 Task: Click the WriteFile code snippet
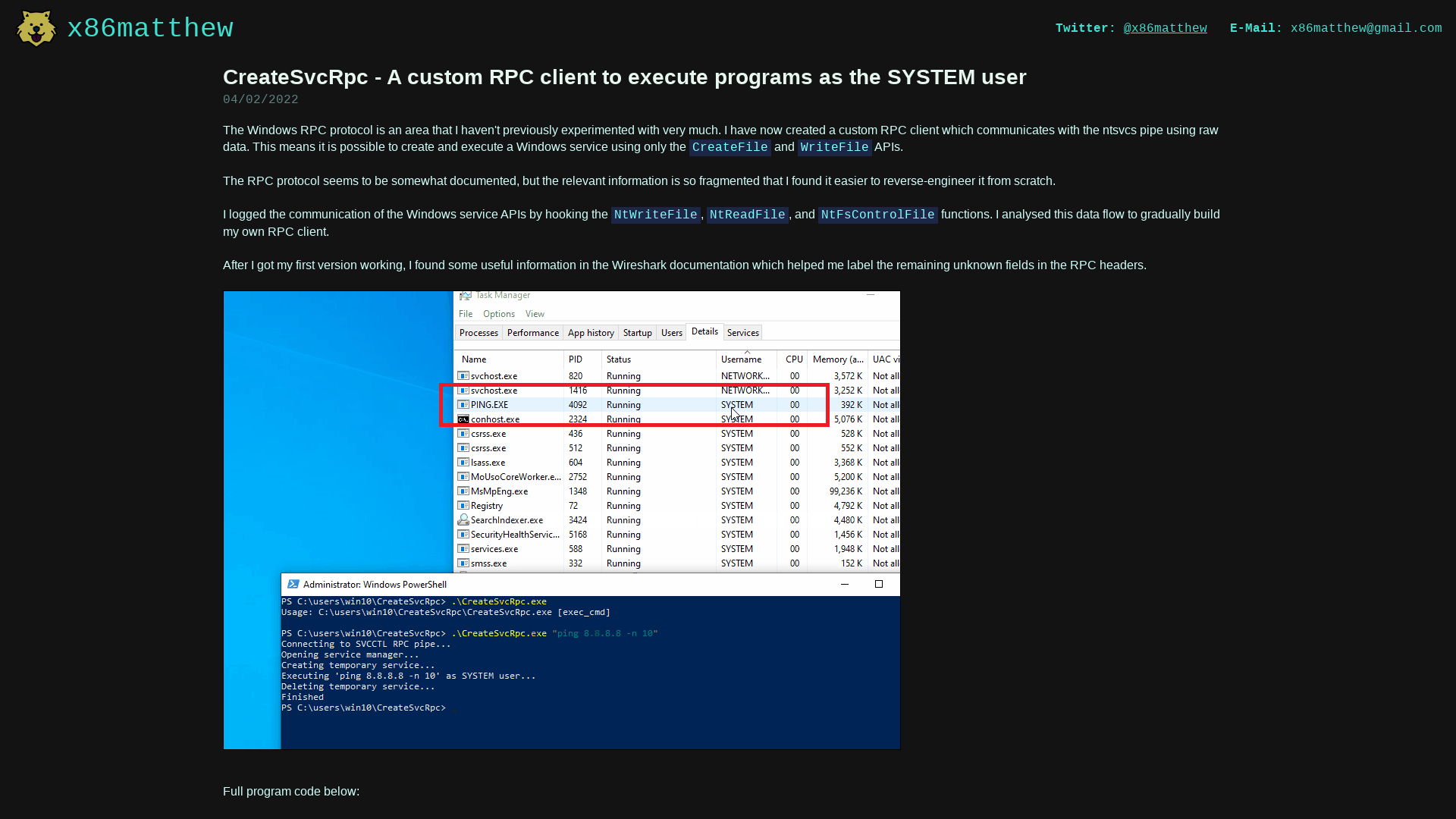pyautogui.click(x=834, y=147)
